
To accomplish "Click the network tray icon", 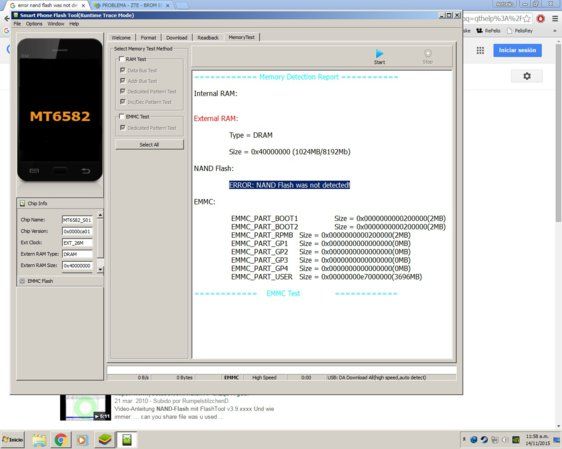I will 495,440.
